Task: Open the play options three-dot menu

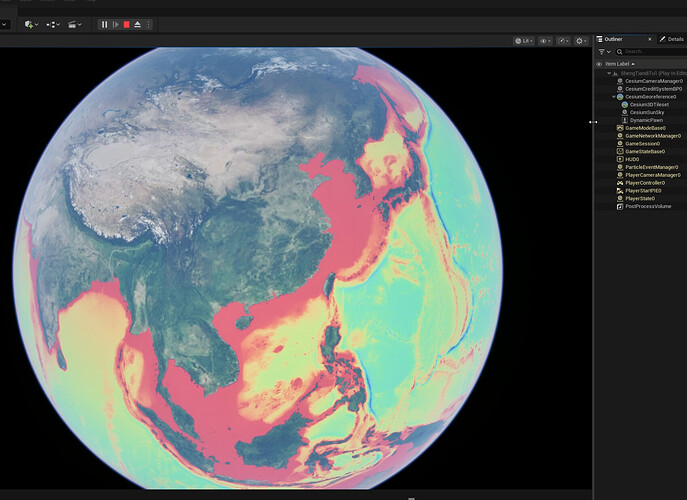Action: click(x=149, y=25)
